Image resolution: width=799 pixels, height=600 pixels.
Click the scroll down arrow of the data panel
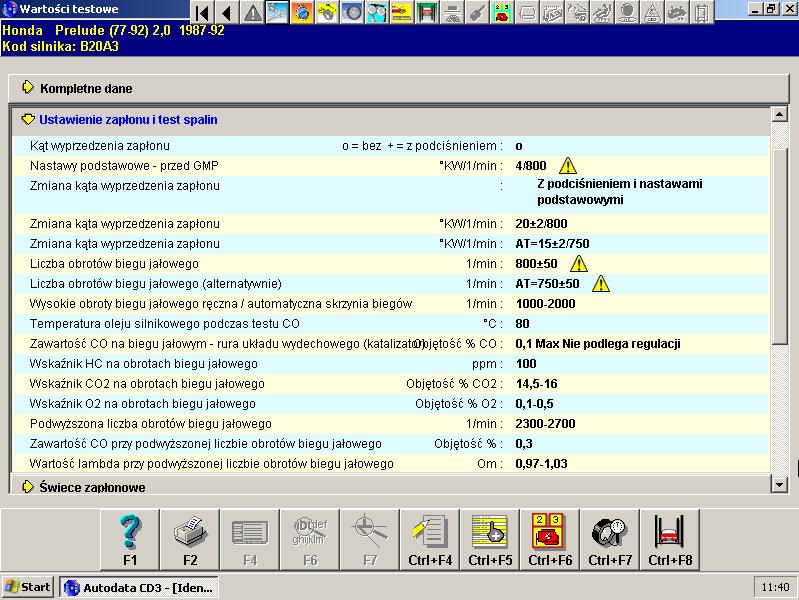tap(780, 484)
